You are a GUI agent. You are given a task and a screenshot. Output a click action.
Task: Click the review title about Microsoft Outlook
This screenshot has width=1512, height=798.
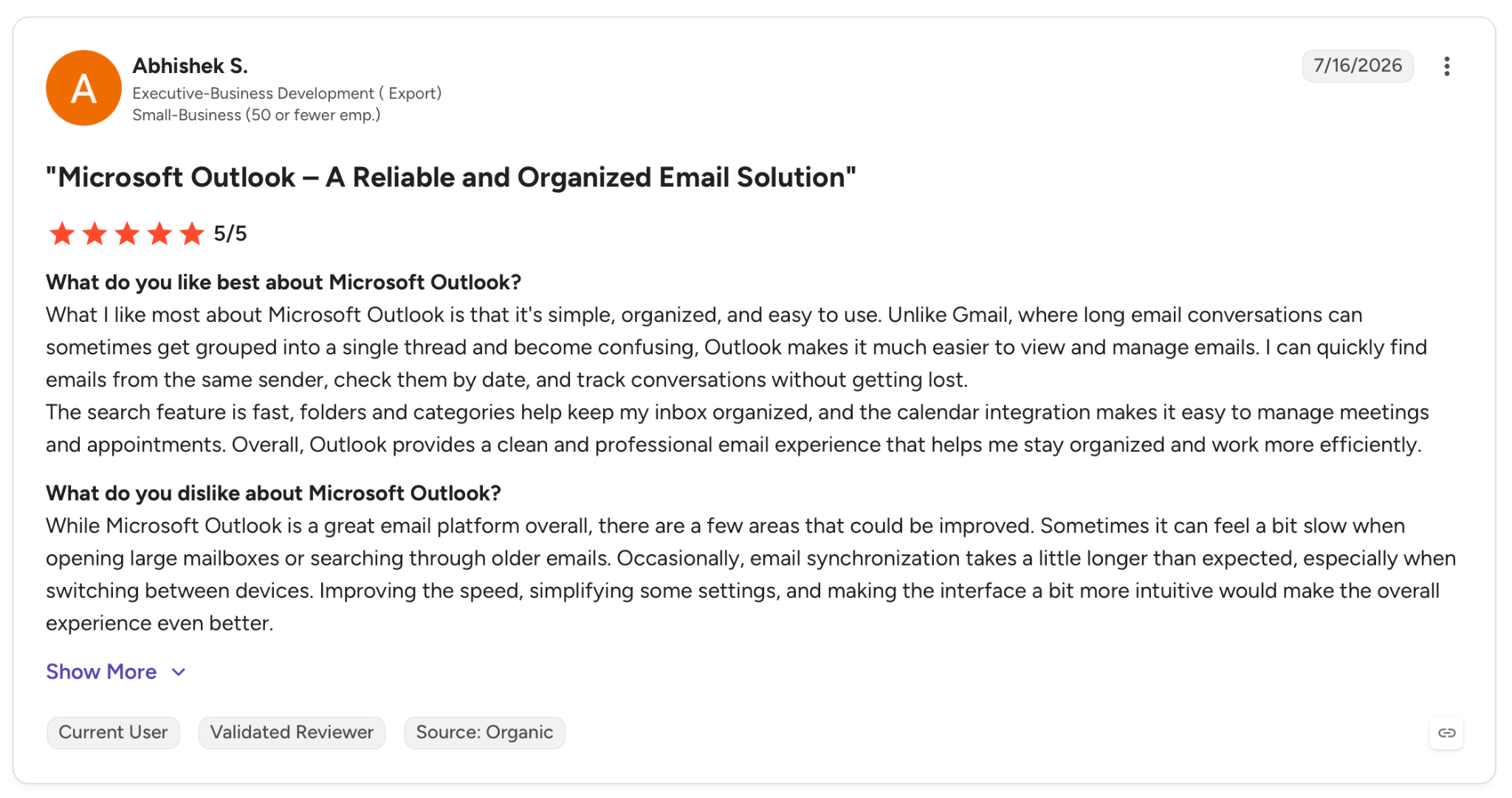point(451,177)
